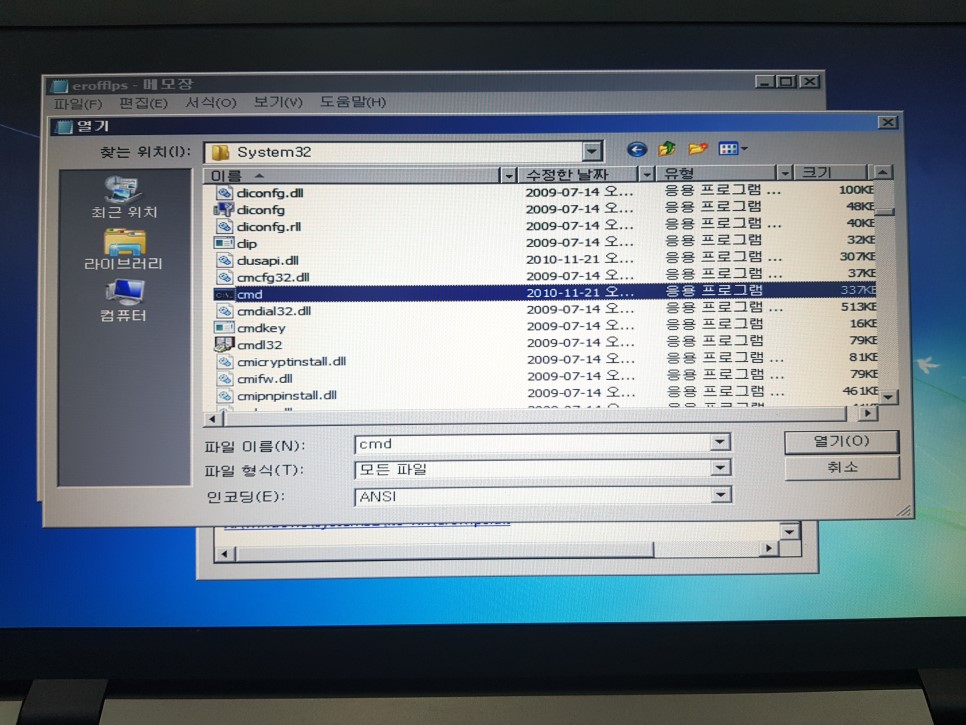Open the 도움말(H) menu in Notepad
The image size is (966, 725).
(352, 102)
